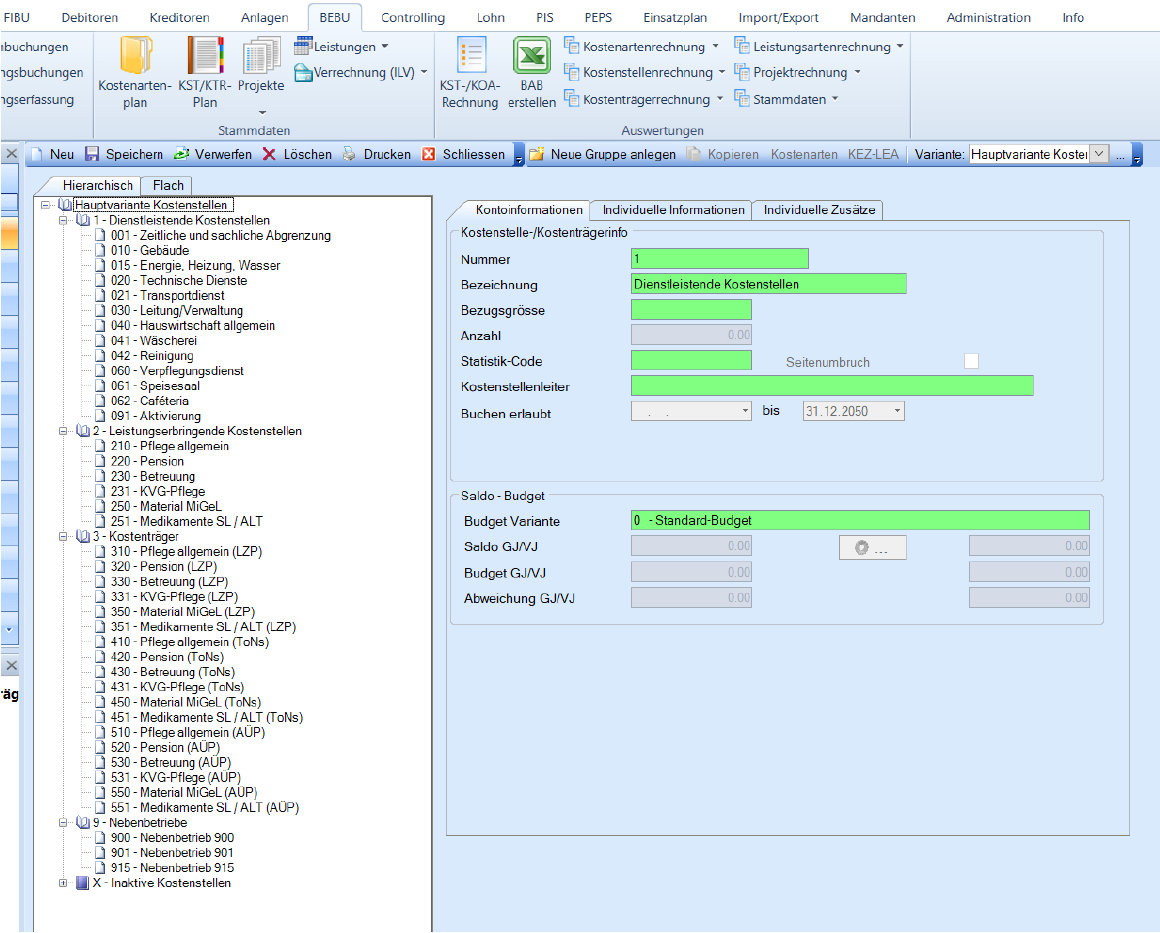Switch to the Controlling ribbon tab
1160x933 pixels.
click(413, 18)
